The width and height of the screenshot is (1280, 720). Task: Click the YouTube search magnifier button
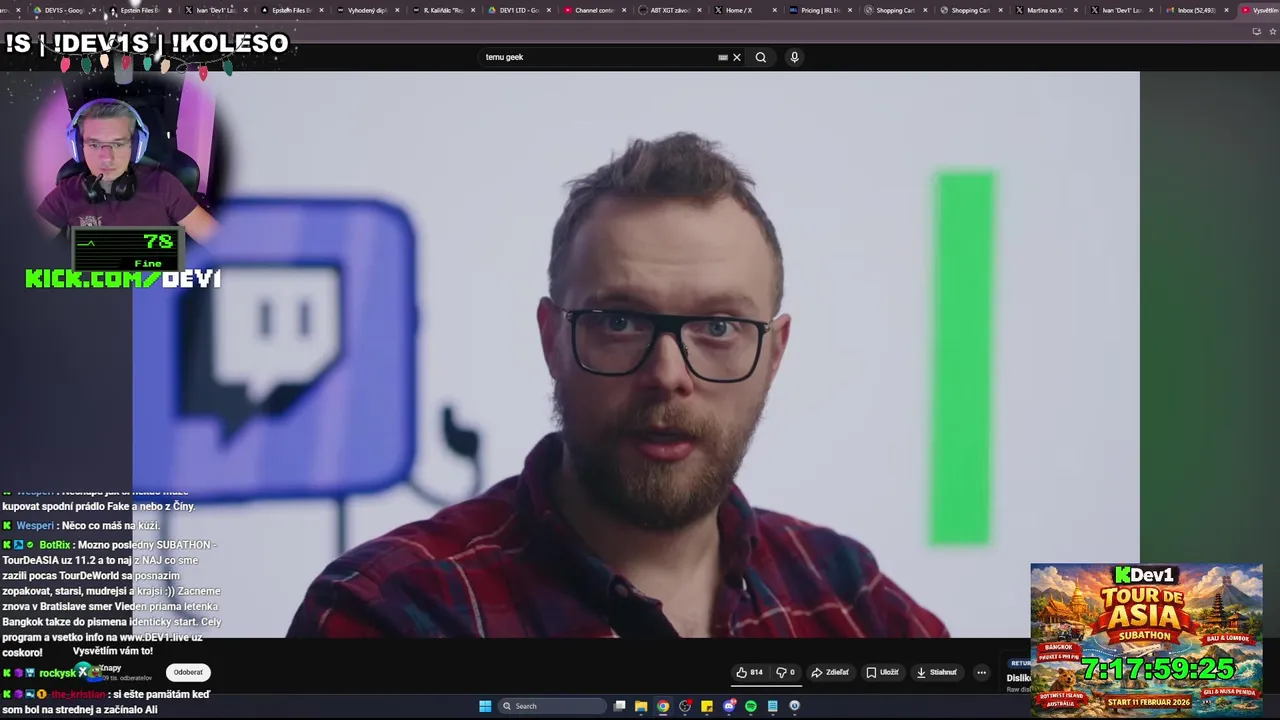(x=761, y=57)
